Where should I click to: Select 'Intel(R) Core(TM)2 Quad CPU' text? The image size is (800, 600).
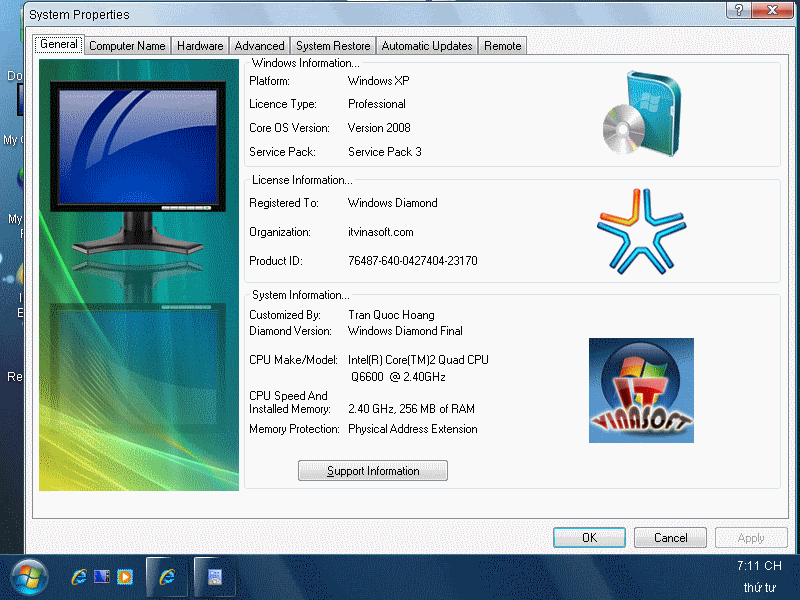[x=418, y=360]
